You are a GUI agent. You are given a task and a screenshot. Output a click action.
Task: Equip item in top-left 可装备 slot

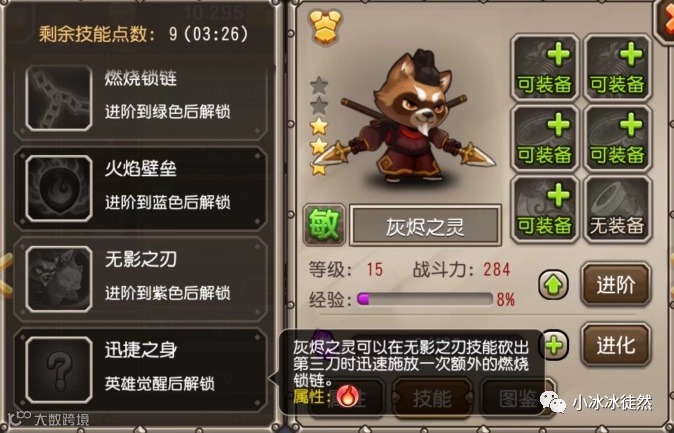click(545, 68)
